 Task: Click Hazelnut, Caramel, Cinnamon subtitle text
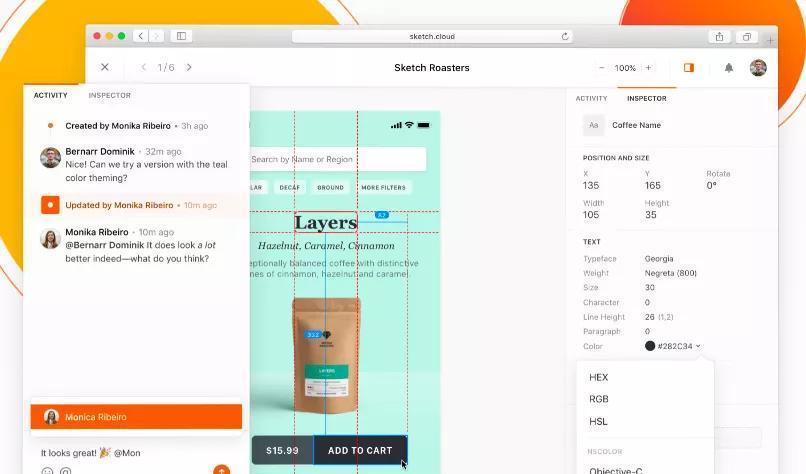tap(326, 246)
